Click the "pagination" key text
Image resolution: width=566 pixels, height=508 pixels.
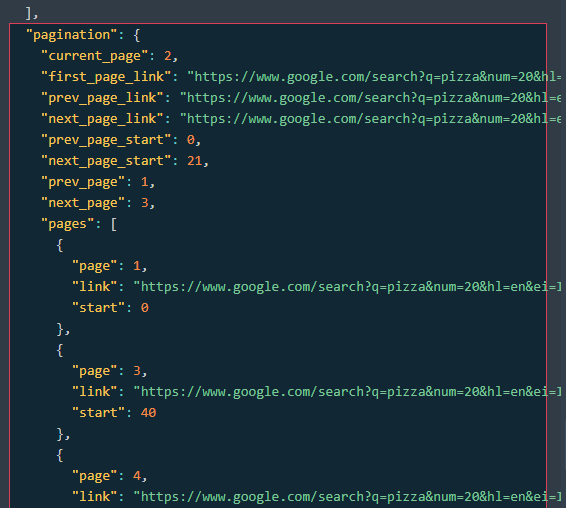pos(71,35)
